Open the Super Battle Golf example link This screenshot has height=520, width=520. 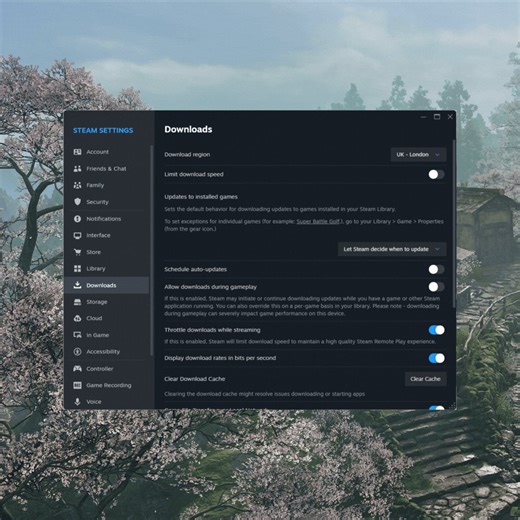[319, 222]
